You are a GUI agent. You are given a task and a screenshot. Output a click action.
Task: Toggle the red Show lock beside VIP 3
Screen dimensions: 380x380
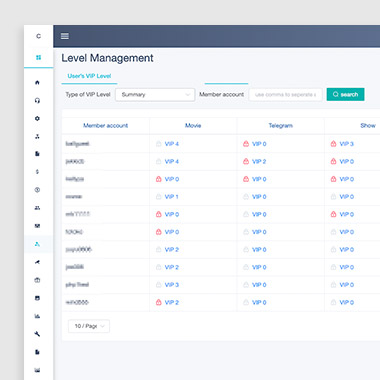[333, 144]
